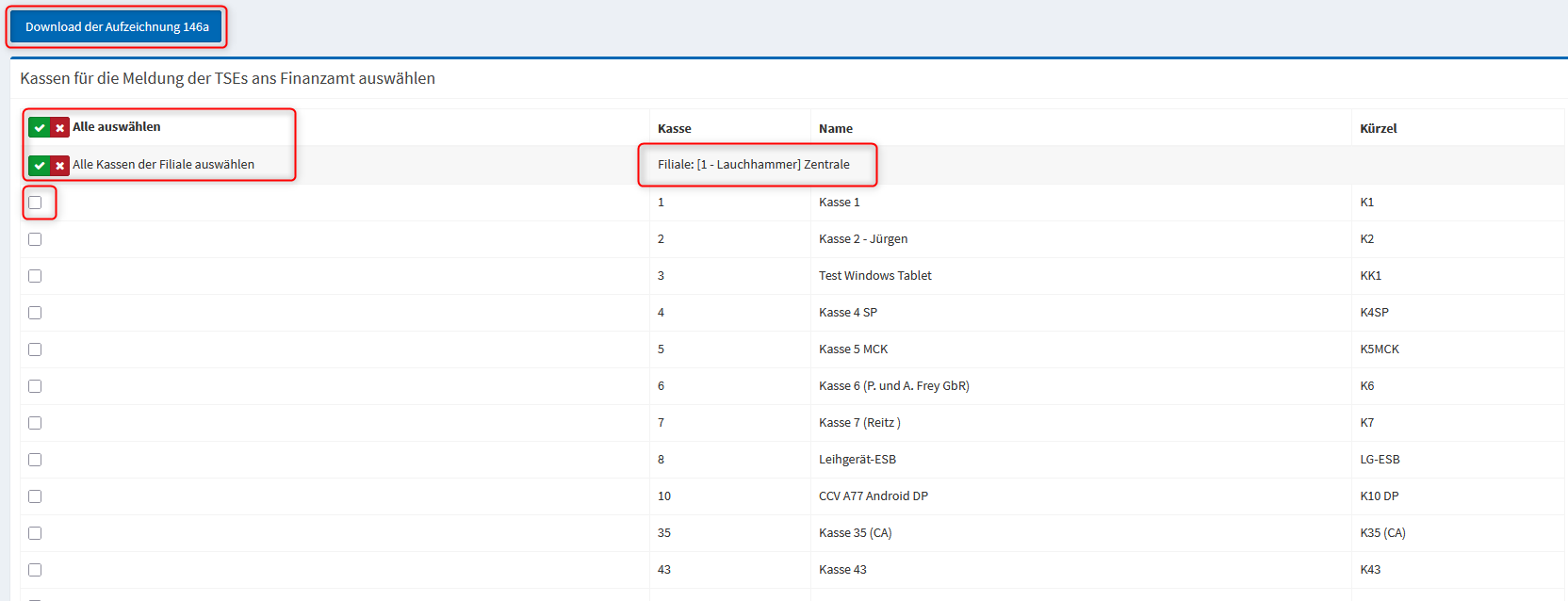Click the Name column header

[835, 129]
